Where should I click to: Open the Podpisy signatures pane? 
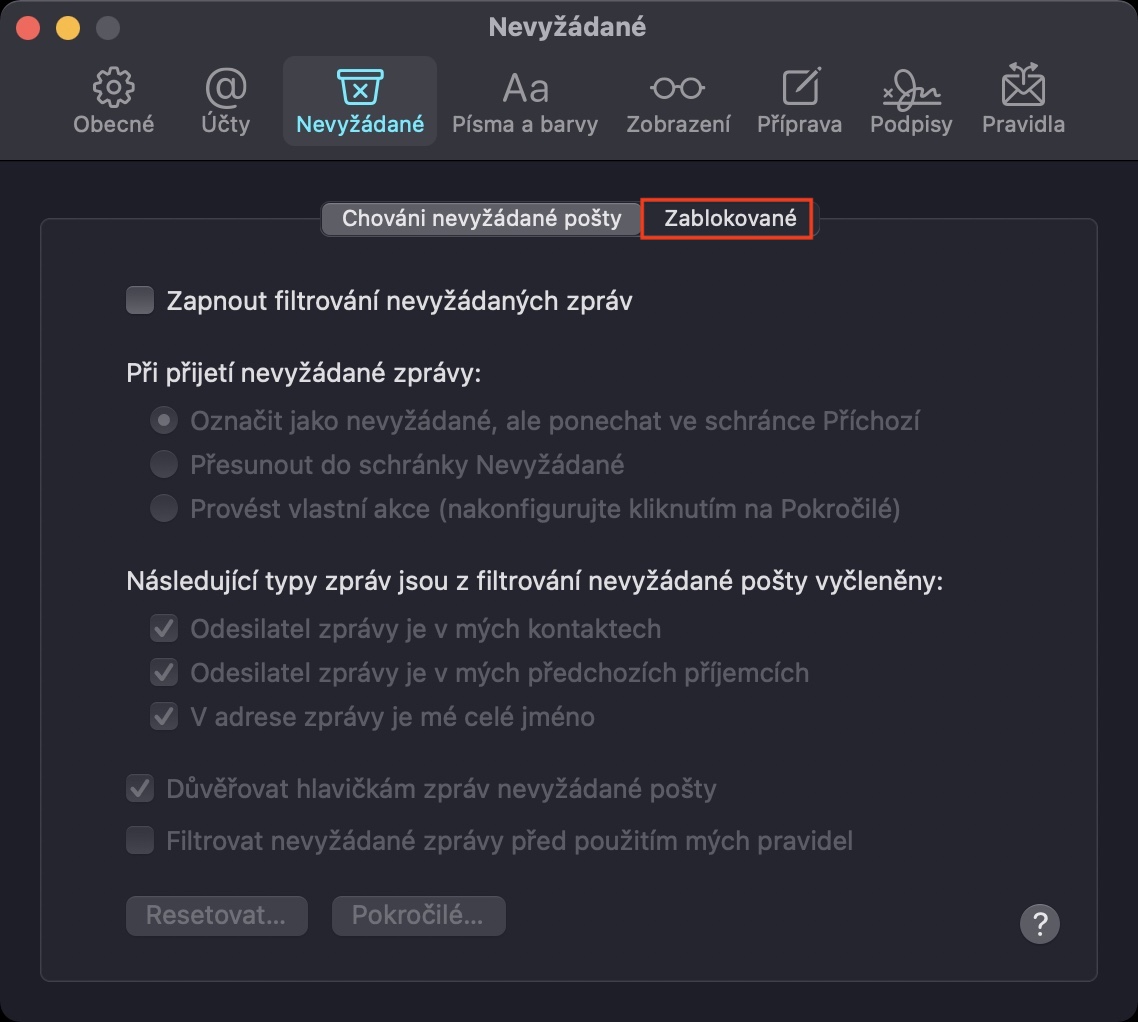911,101
